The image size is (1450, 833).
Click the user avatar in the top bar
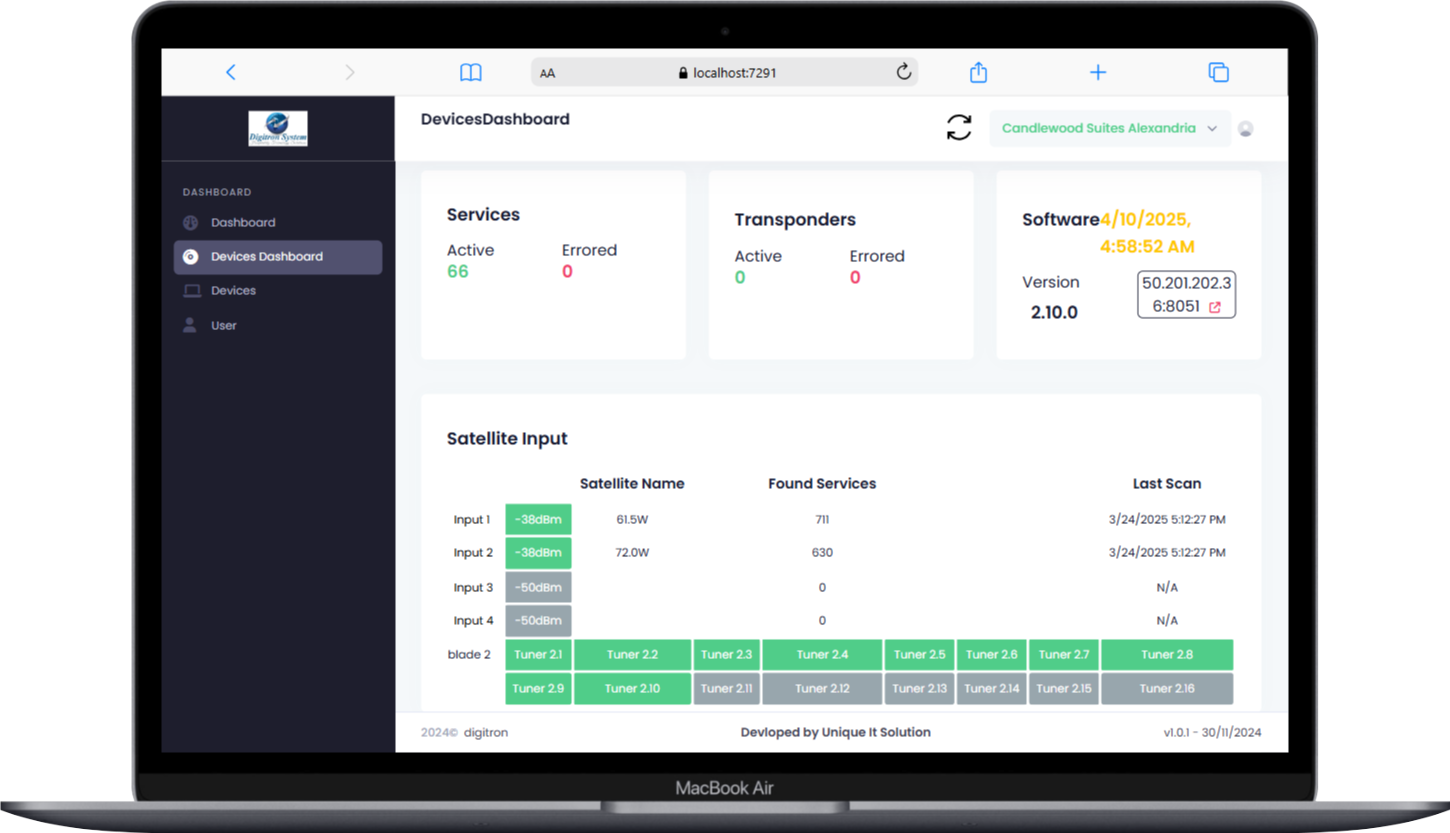[1245, 128]
